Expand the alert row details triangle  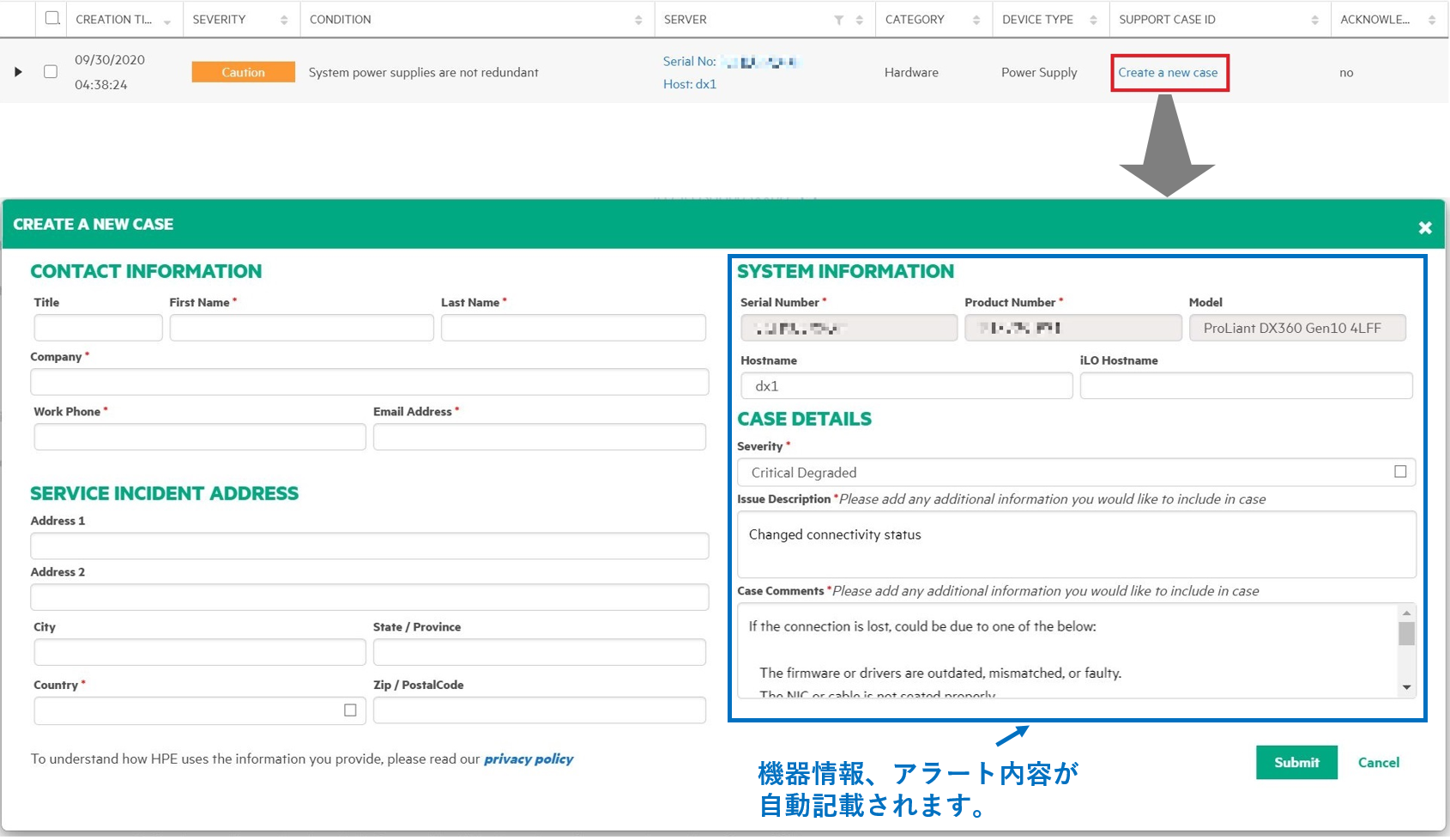tap(18, 72)
